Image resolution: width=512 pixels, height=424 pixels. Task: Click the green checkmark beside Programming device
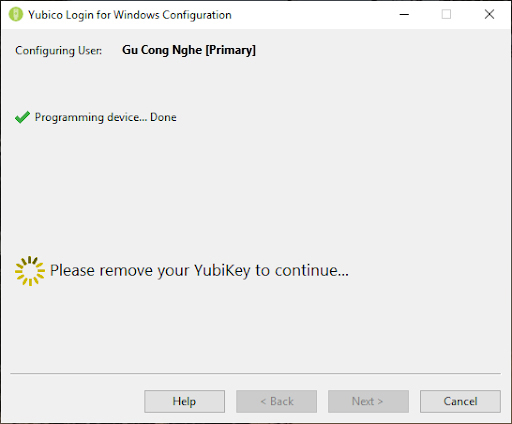click(x=22, y=117)
